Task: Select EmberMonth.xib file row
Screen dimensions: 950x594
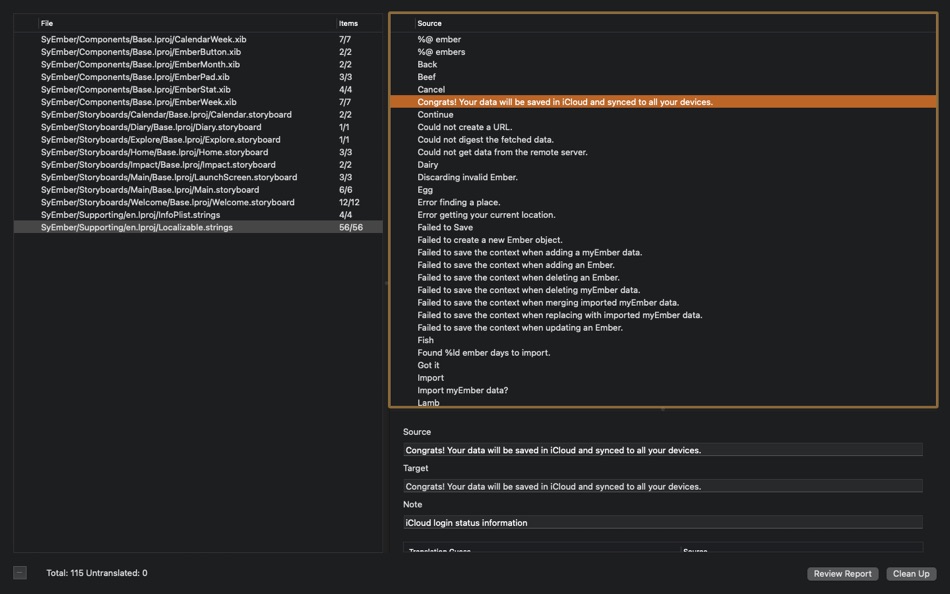Action: pyautogui.click(x=198, y=64)
